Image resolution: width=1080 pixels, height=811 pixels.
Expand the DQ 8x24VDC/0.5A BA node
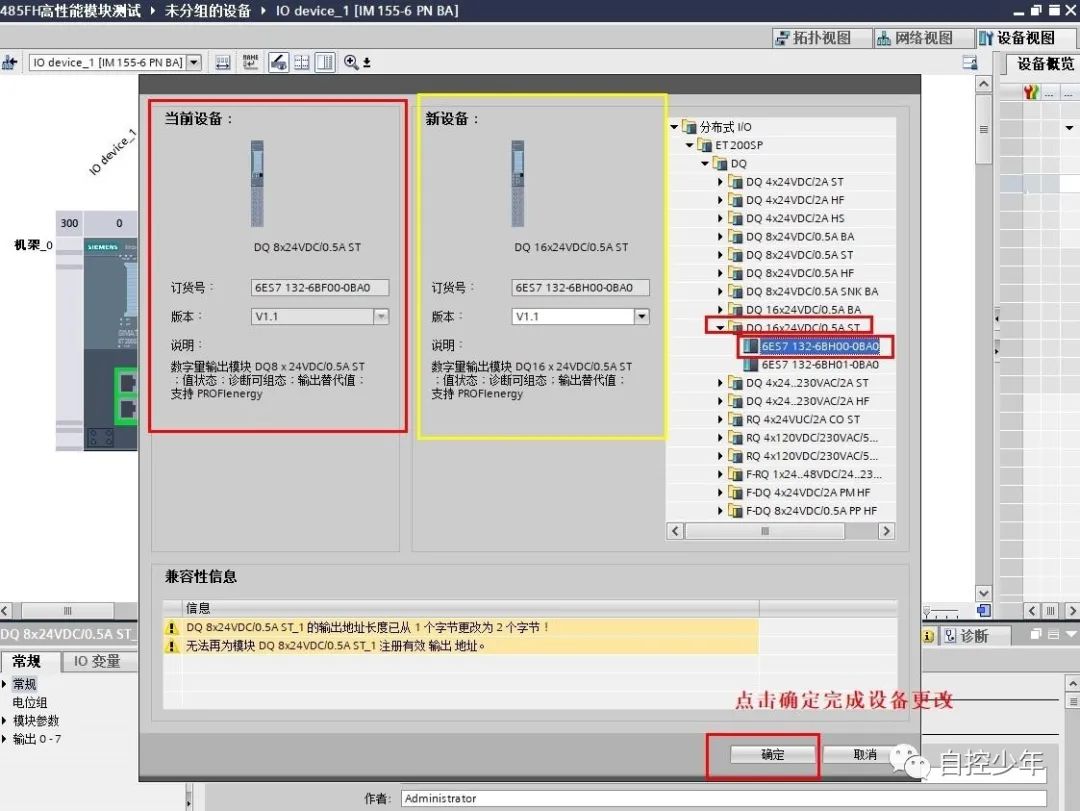720,236
